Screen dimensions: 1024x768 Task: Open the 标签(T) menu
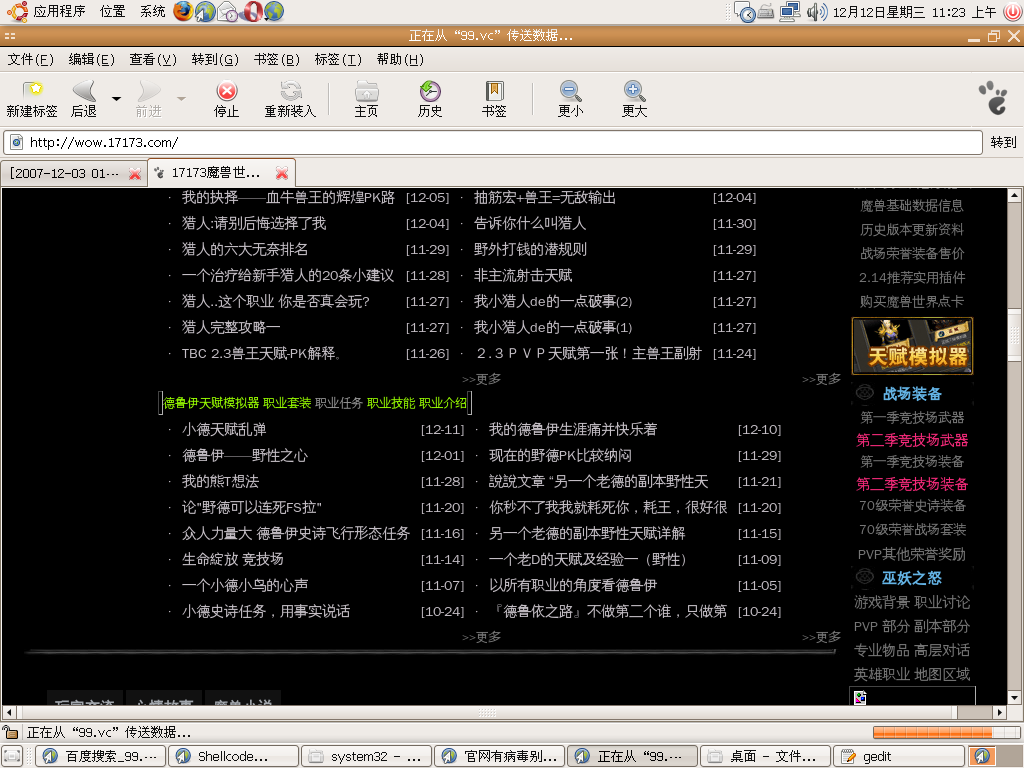click(x=338, y=59)
